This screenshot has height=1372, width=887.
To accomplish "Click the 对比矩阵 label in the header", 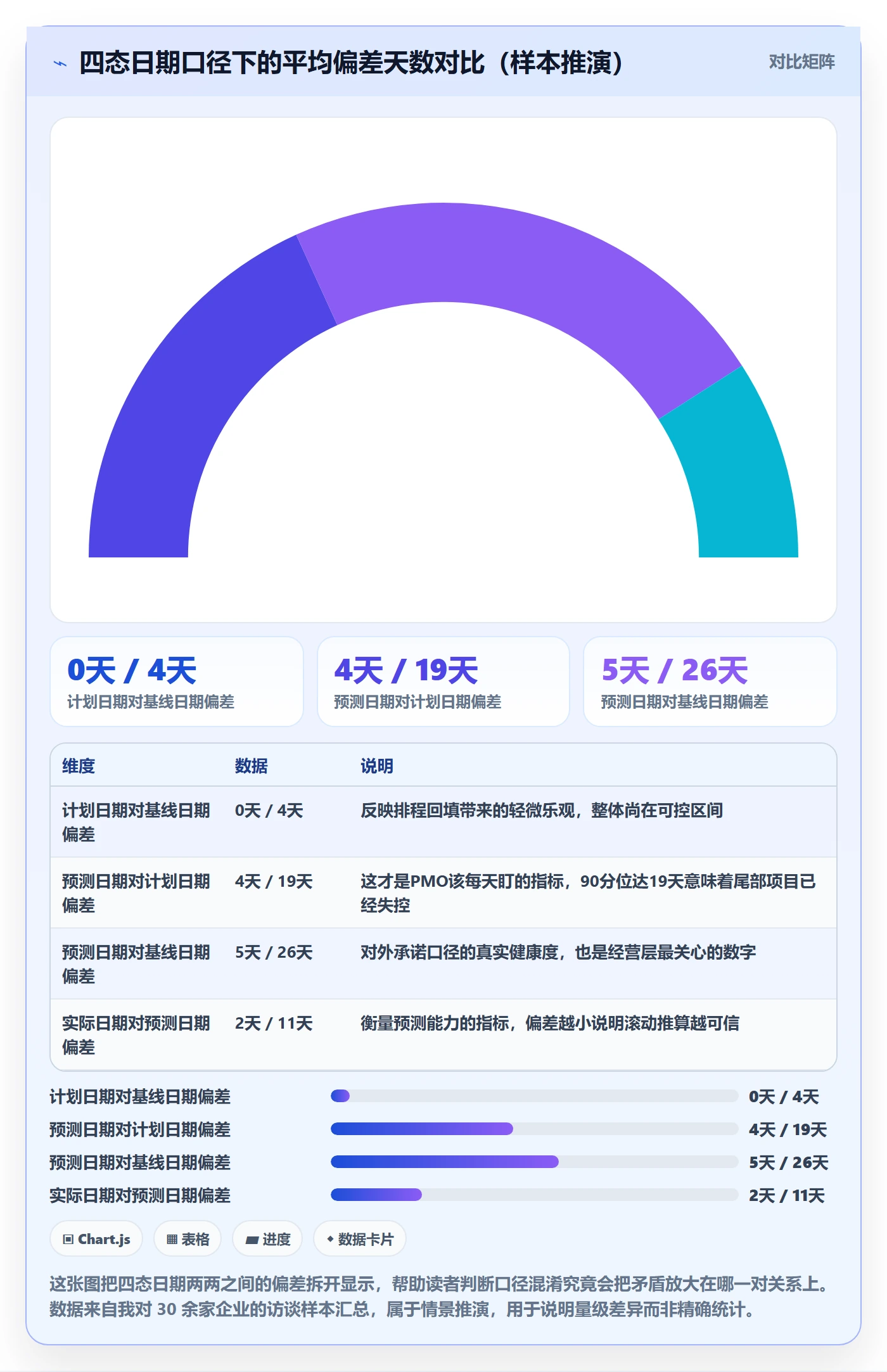I will 801,62.
